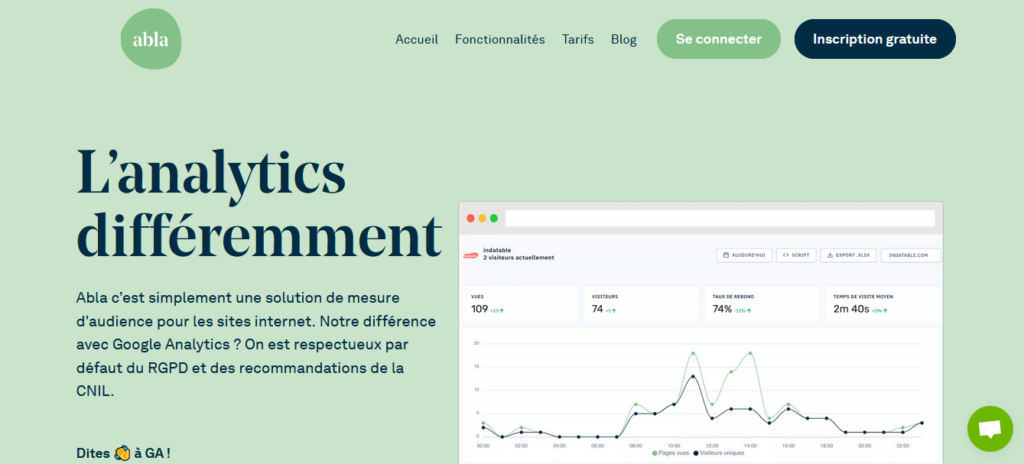Screen dimensions: 1024x464
Task: Click Se connecter button
Action: click(x=718, y=39)
